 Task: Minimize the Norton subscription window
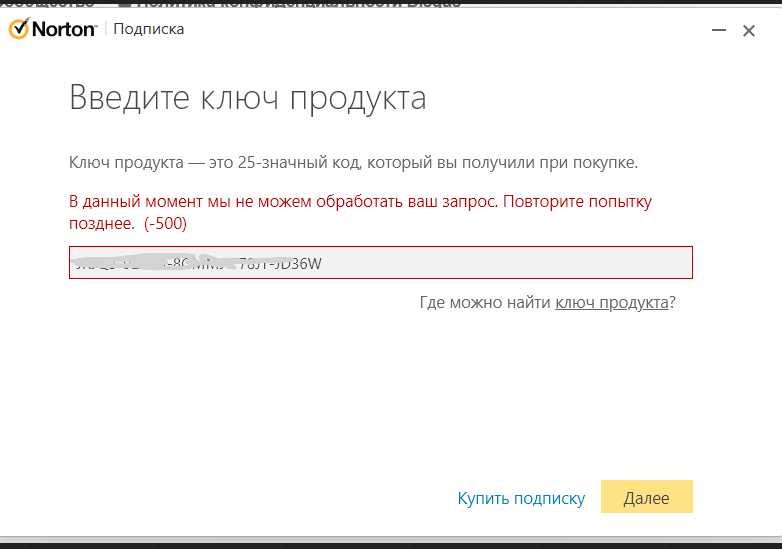pyautogui.click(x=718, y=30)
